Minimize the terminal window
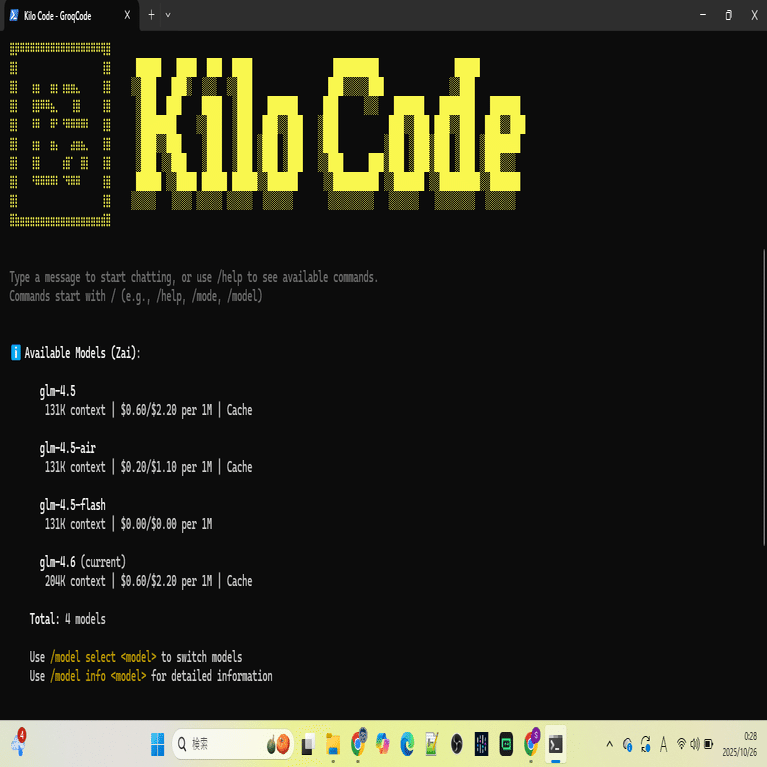This screenshot has width=767, height=767. click(x=703, y=15)
